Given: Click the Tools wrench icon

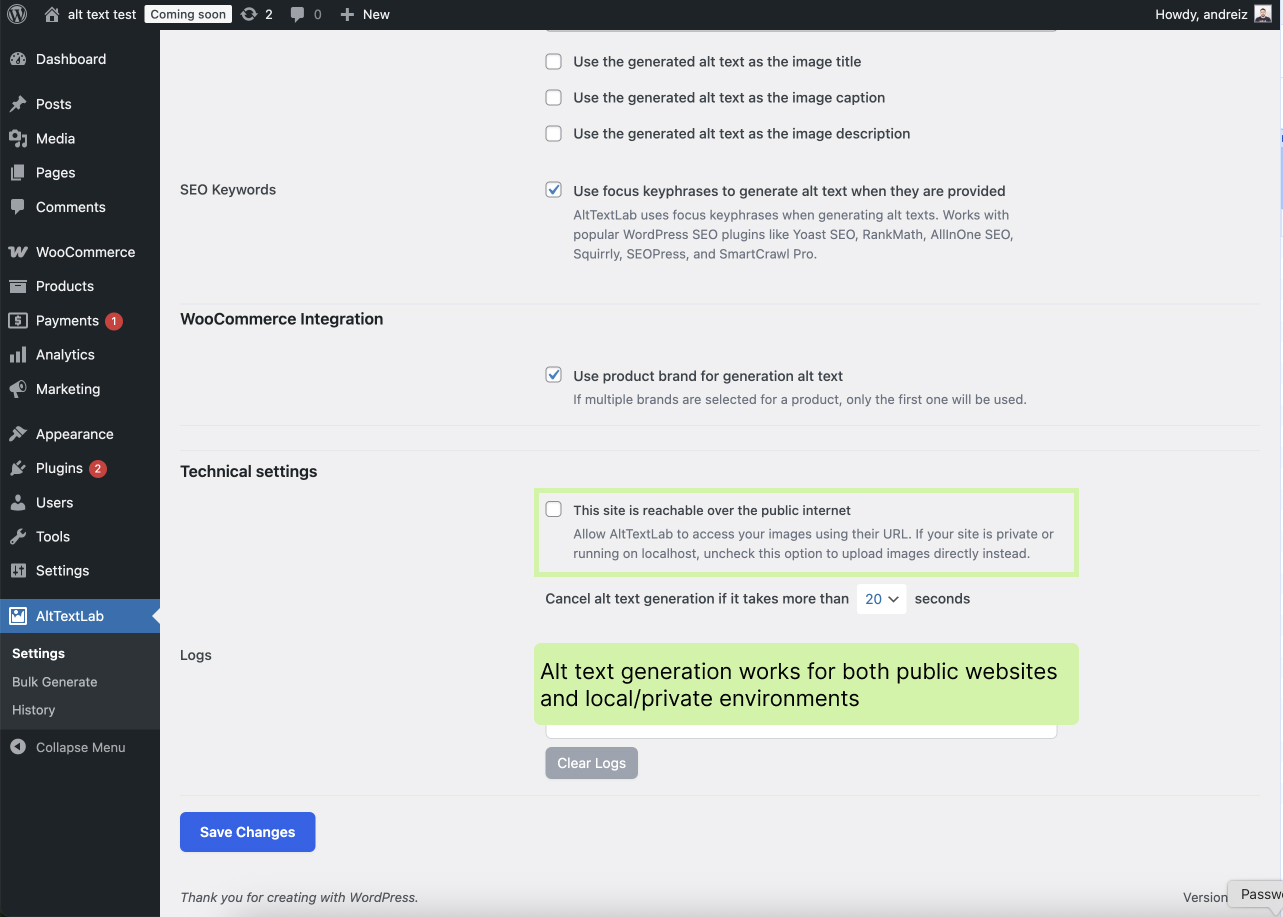Looking at the screenshot, I should (x=18, y=536).
